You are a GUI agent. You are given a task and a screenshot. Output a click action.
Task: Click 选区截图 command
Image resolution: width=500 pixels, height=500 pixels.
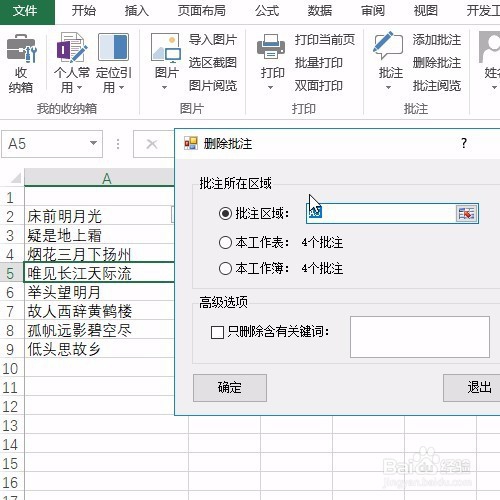click(213, 62)
